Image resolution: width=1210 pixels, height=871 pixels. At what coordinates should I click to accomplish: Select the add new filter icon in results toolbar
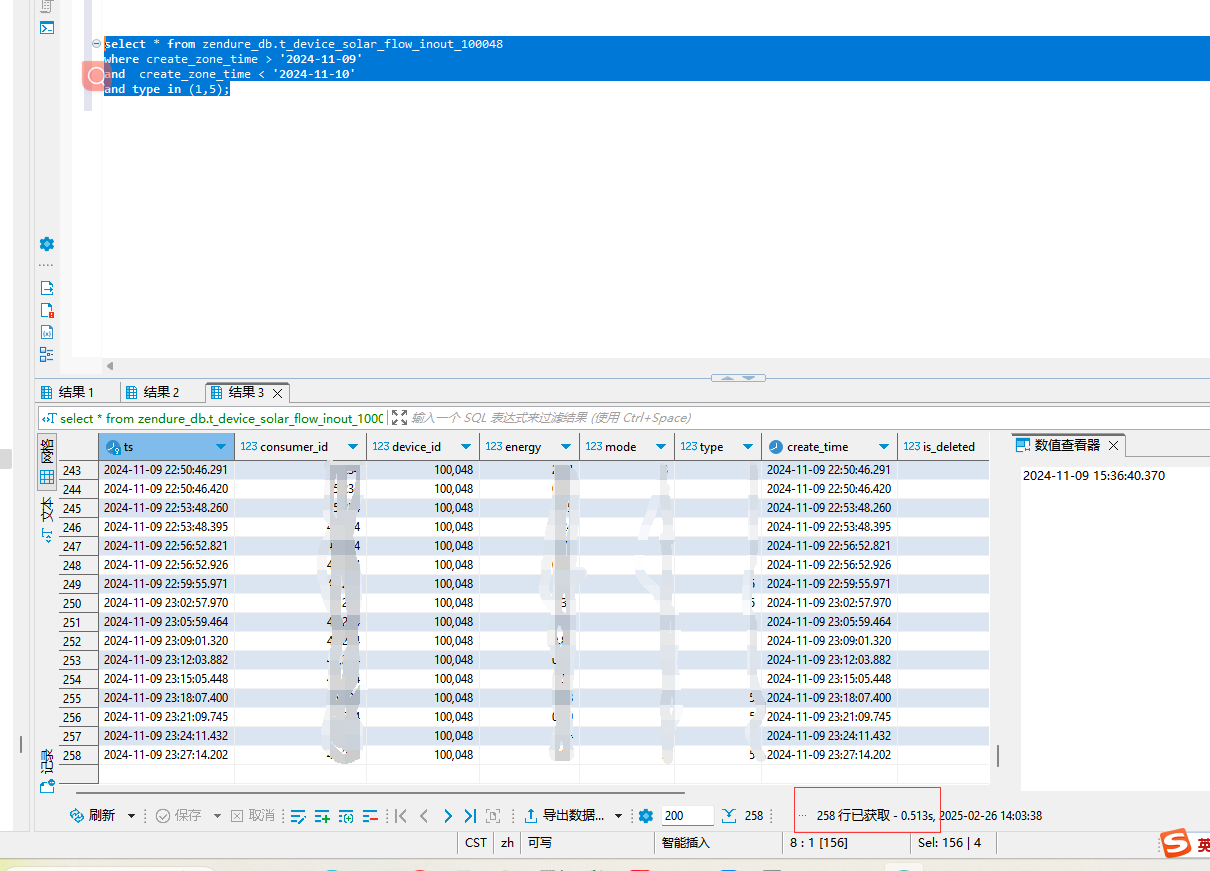coord(322,814)
